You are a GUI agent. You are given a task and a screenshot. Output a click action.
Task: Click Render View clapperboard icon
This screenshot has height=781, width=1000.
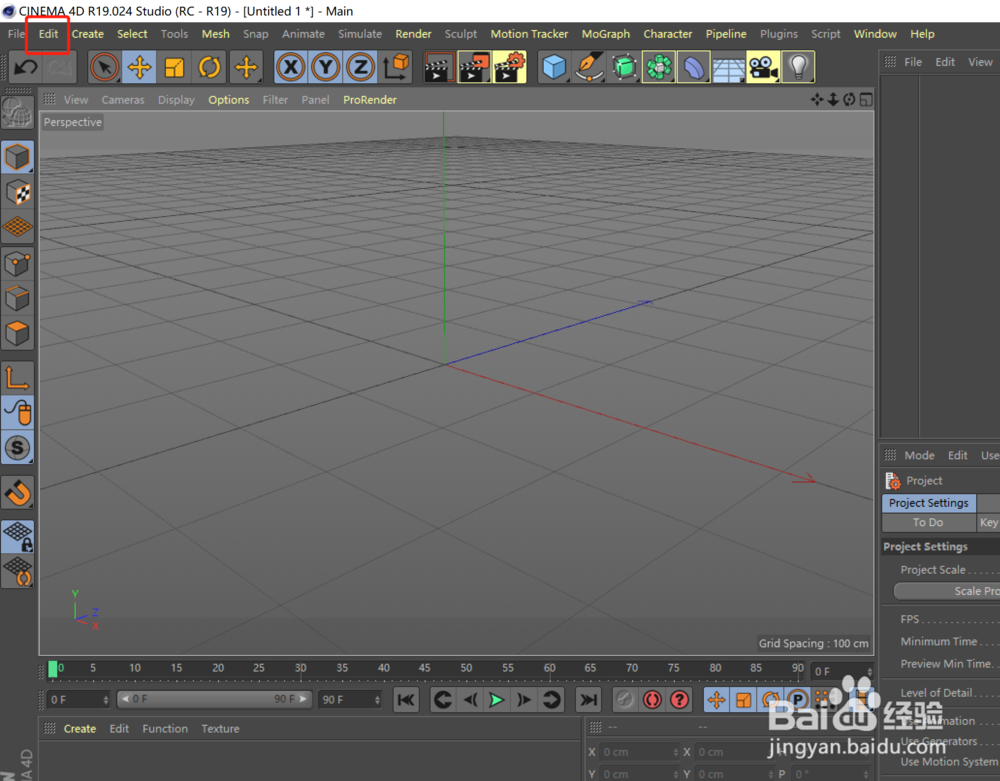(439, 67)
